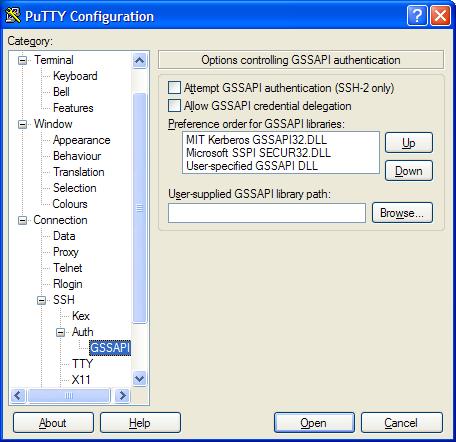This screenshot has width=456, height=442.
Task: Select the Colours category item
Action: (x=70, y=204)
